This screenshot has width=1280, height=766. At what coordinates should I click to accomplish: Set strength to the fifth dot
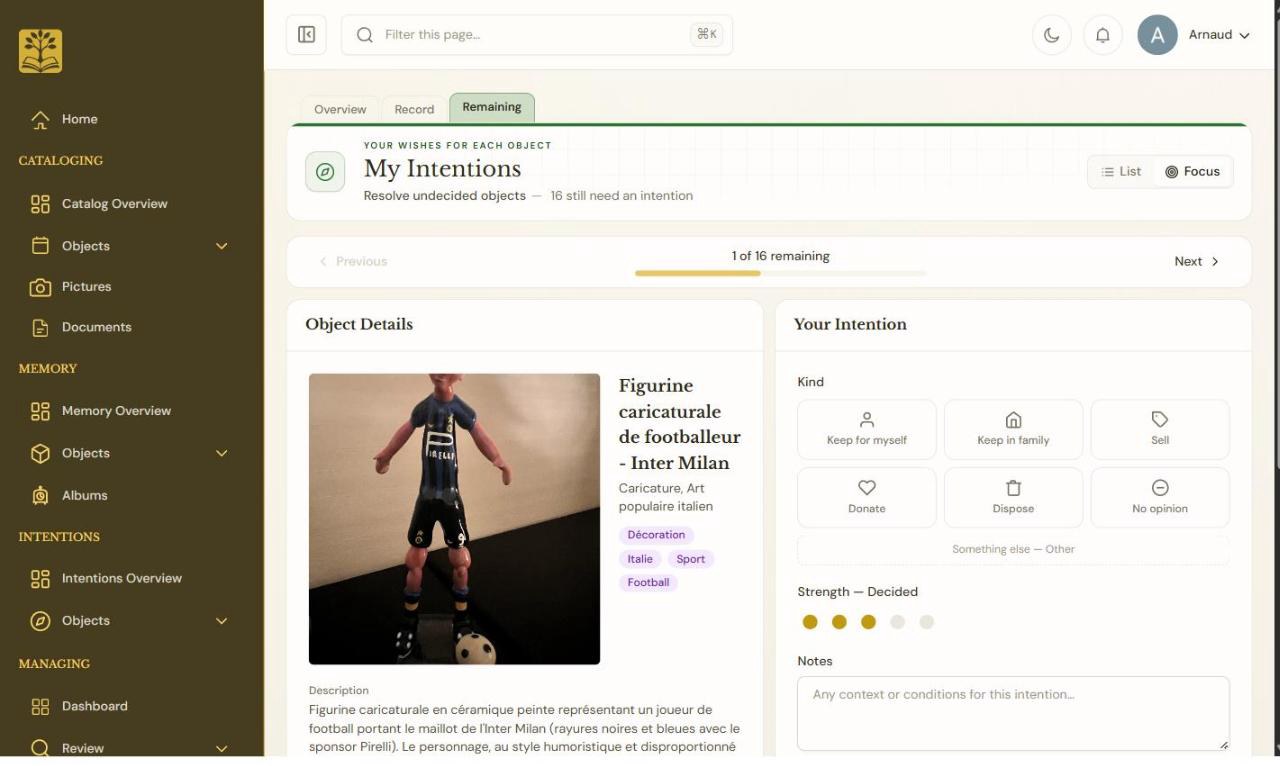(x=927, y=622)
